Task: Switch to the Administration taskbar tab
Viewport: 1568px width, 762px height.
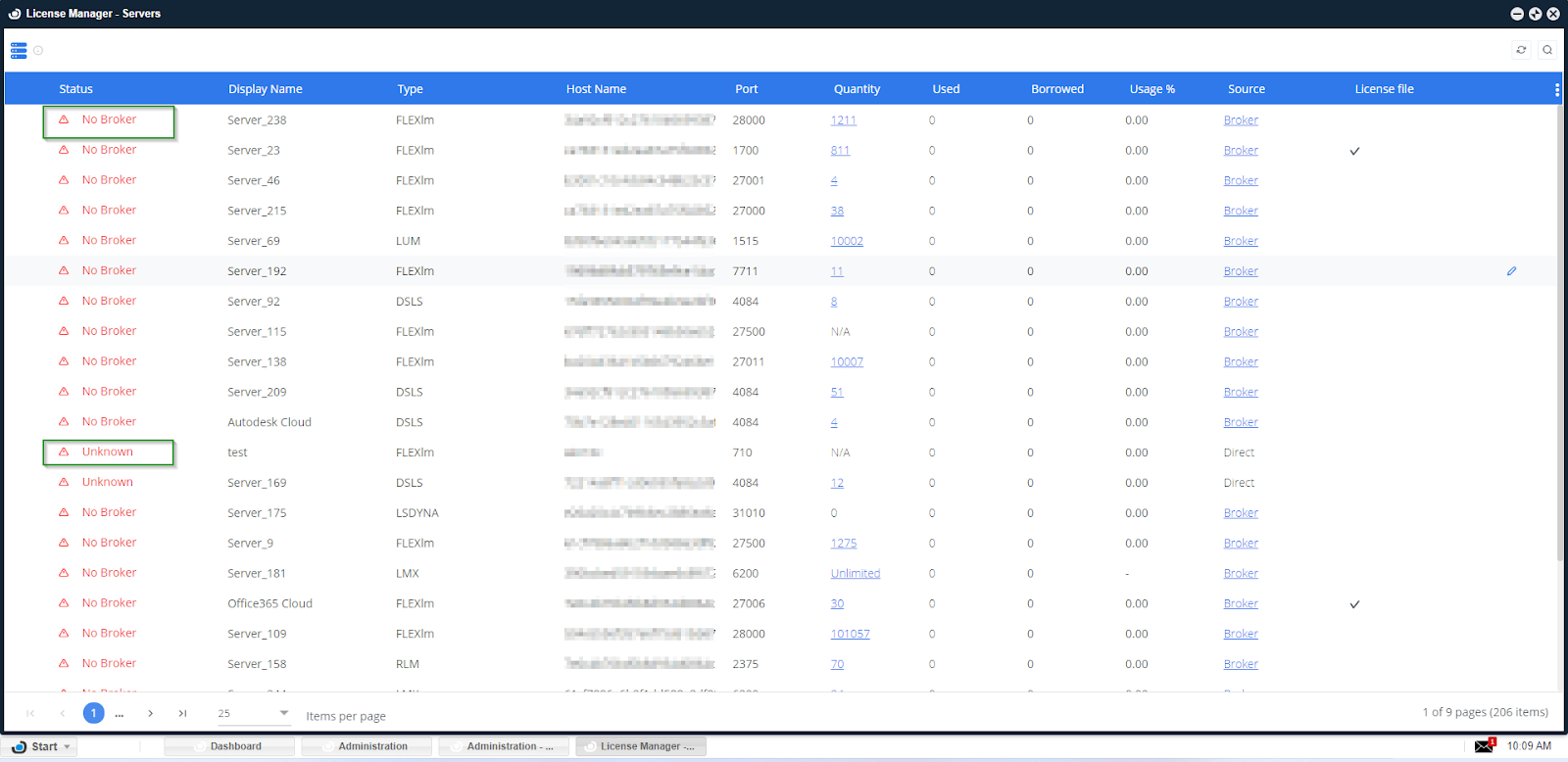Action: [372, 746]
